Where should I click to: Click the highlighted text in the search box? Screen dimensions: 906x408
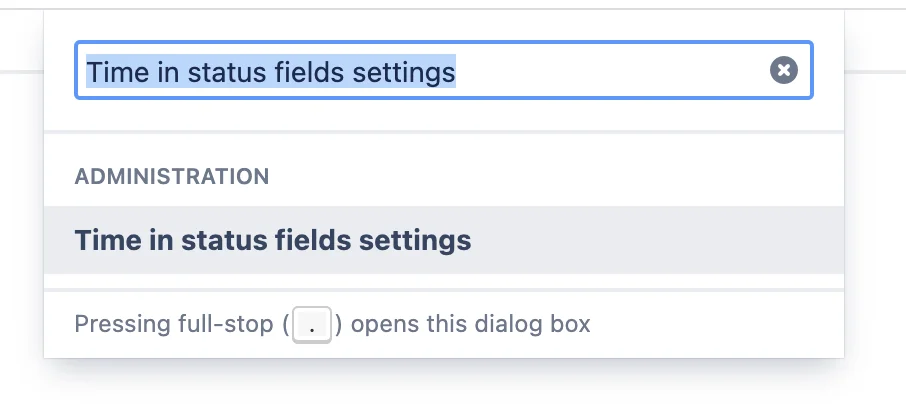coord(271,72)
